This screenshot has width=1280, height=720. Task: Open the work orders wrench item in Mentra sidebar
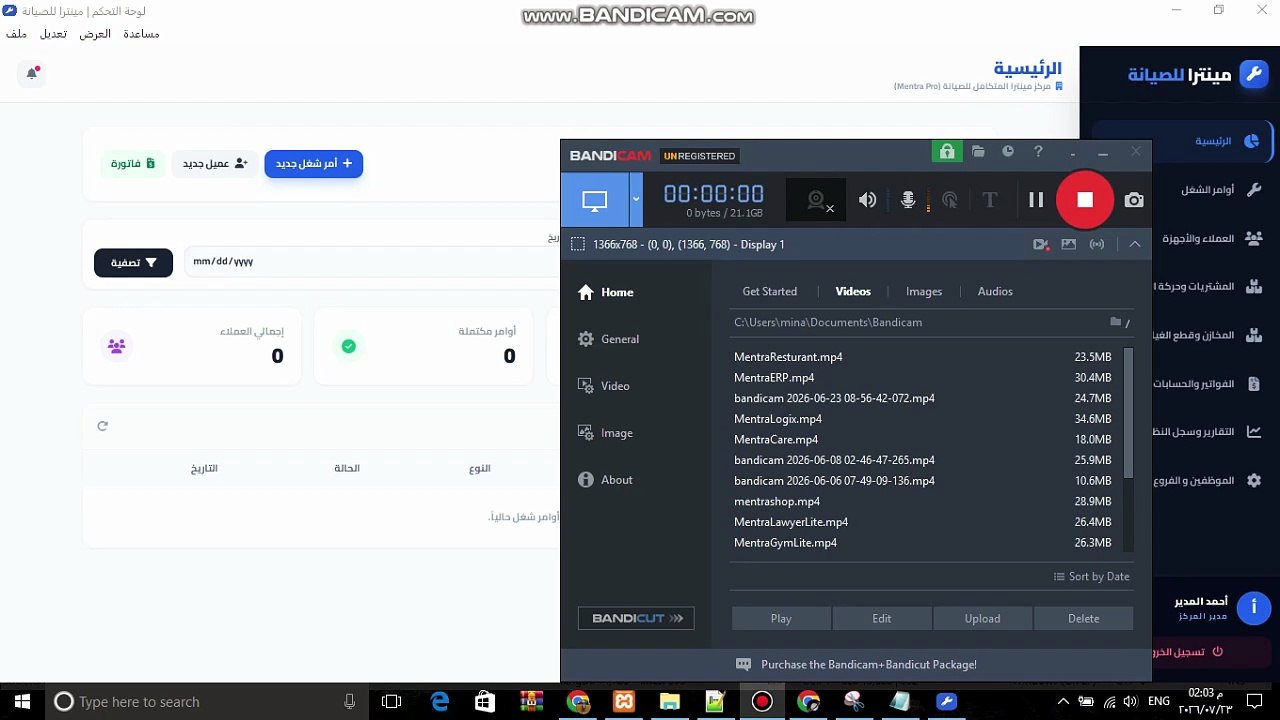click(x=1220, y=190)
